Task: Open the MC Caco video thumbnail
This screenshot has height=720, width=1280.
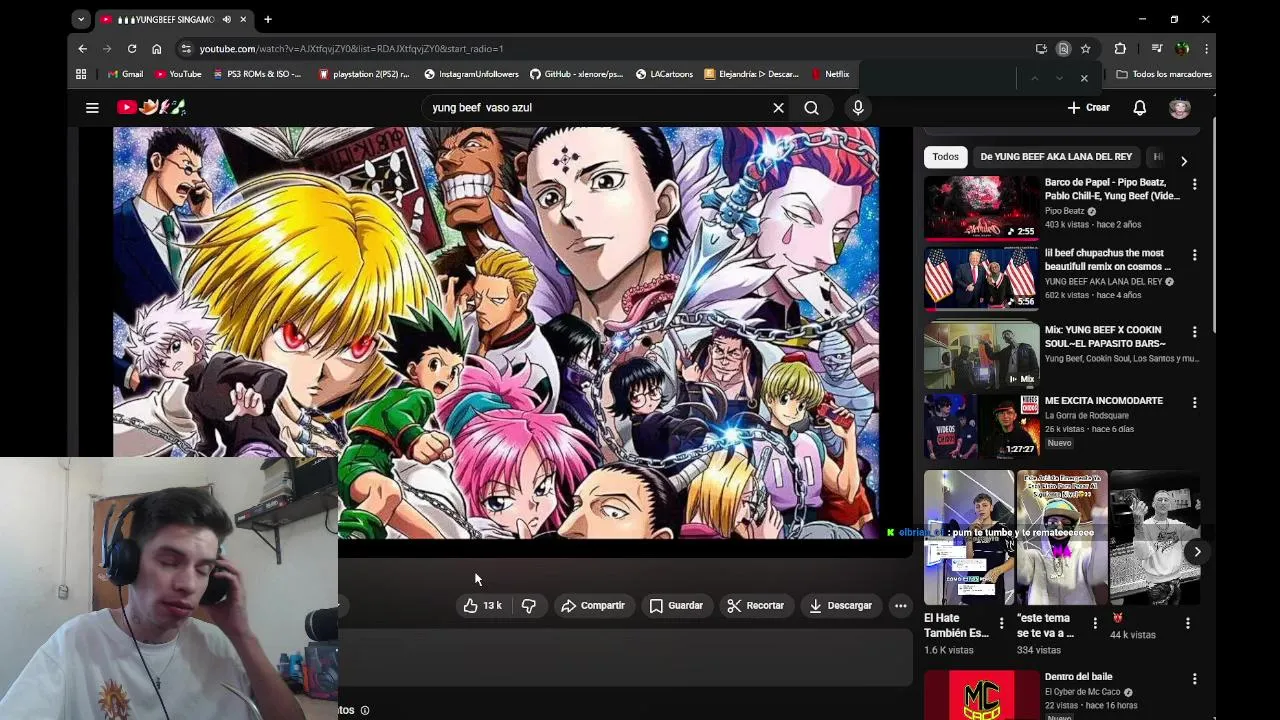Action: tap(981, 695)
